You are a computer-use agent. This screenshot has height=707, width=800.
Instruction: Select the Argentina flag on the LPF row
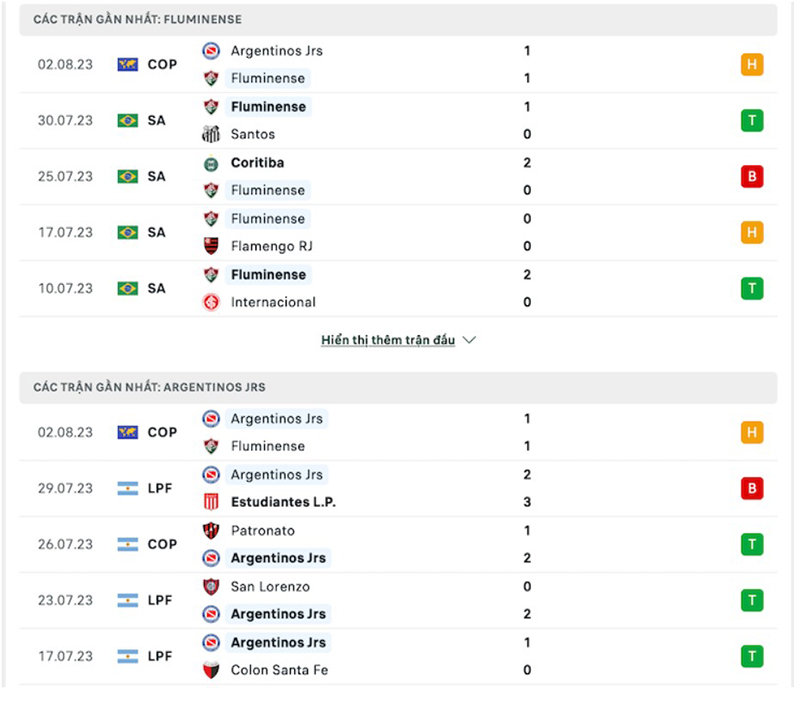128,488
